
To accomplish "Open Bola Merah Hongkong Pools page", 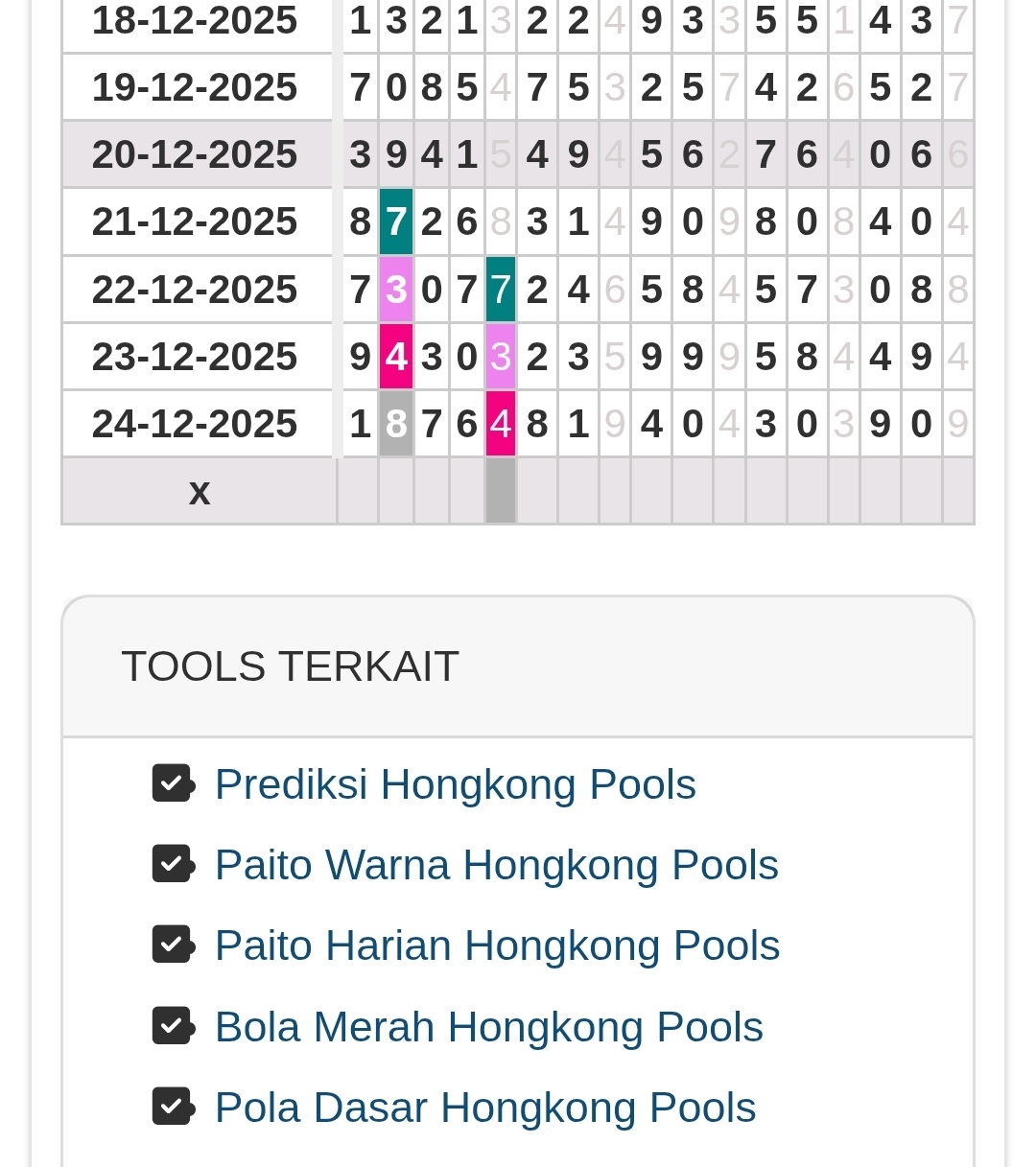I will point(488,1027).
